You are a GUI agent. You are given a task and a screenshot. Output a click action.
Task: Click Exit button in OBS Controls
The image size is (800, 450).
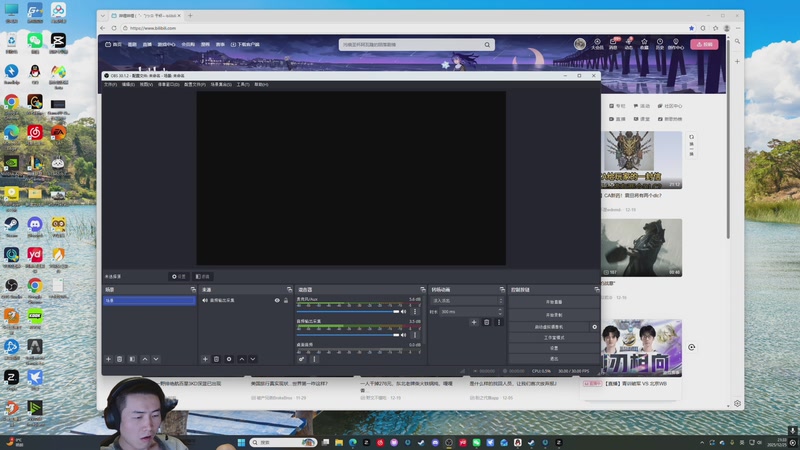554,359
